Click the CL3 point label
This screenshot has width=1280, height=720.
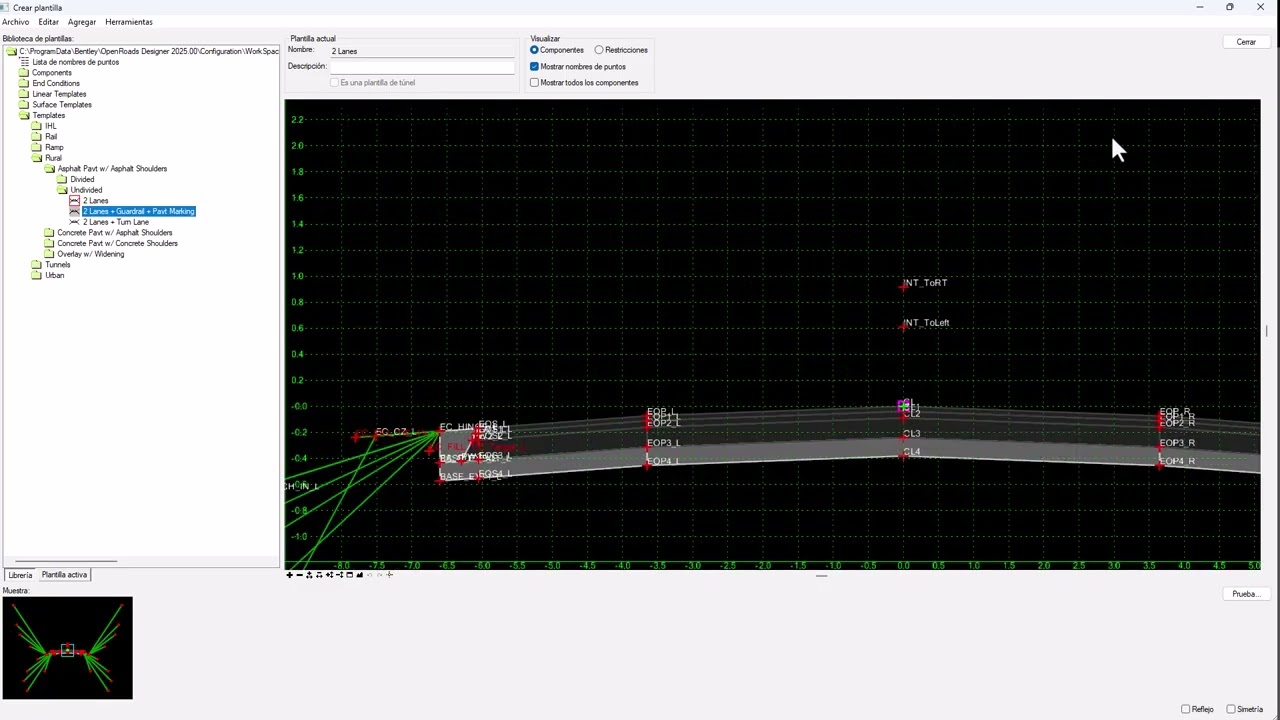[912, 434]
